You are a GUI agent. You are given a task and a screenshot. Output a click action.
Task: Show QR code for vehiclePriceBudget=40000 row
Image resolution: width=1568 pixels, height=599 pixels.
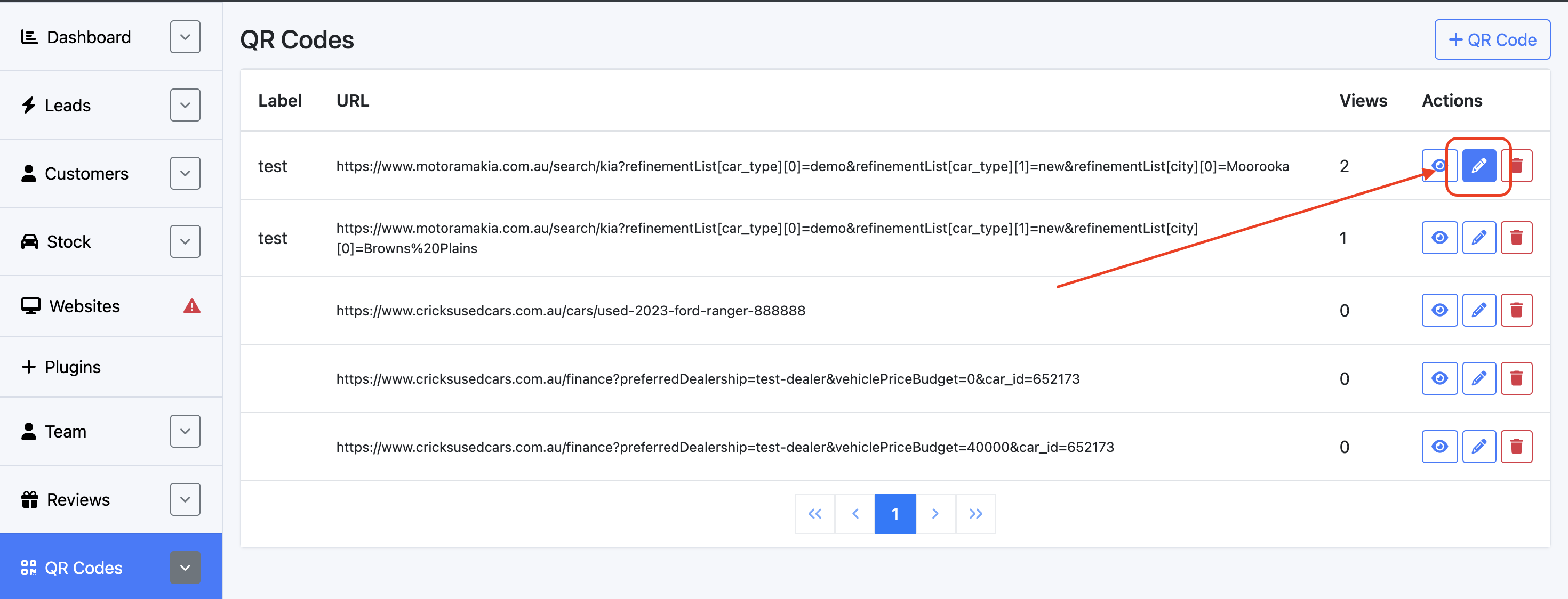[x=1439, y=447]
